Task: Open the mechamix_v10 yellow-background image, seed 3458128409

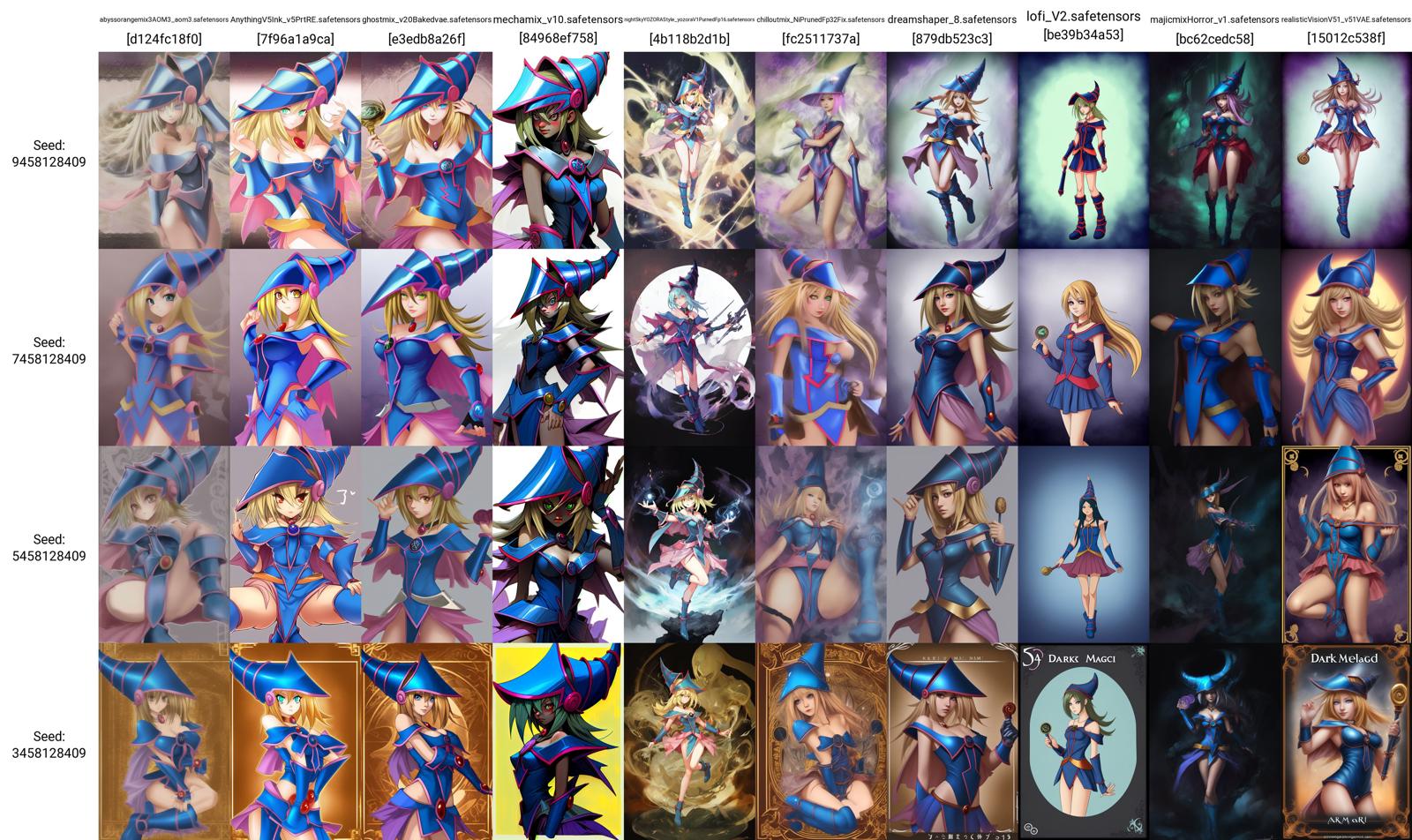Action: click(558, 741)
